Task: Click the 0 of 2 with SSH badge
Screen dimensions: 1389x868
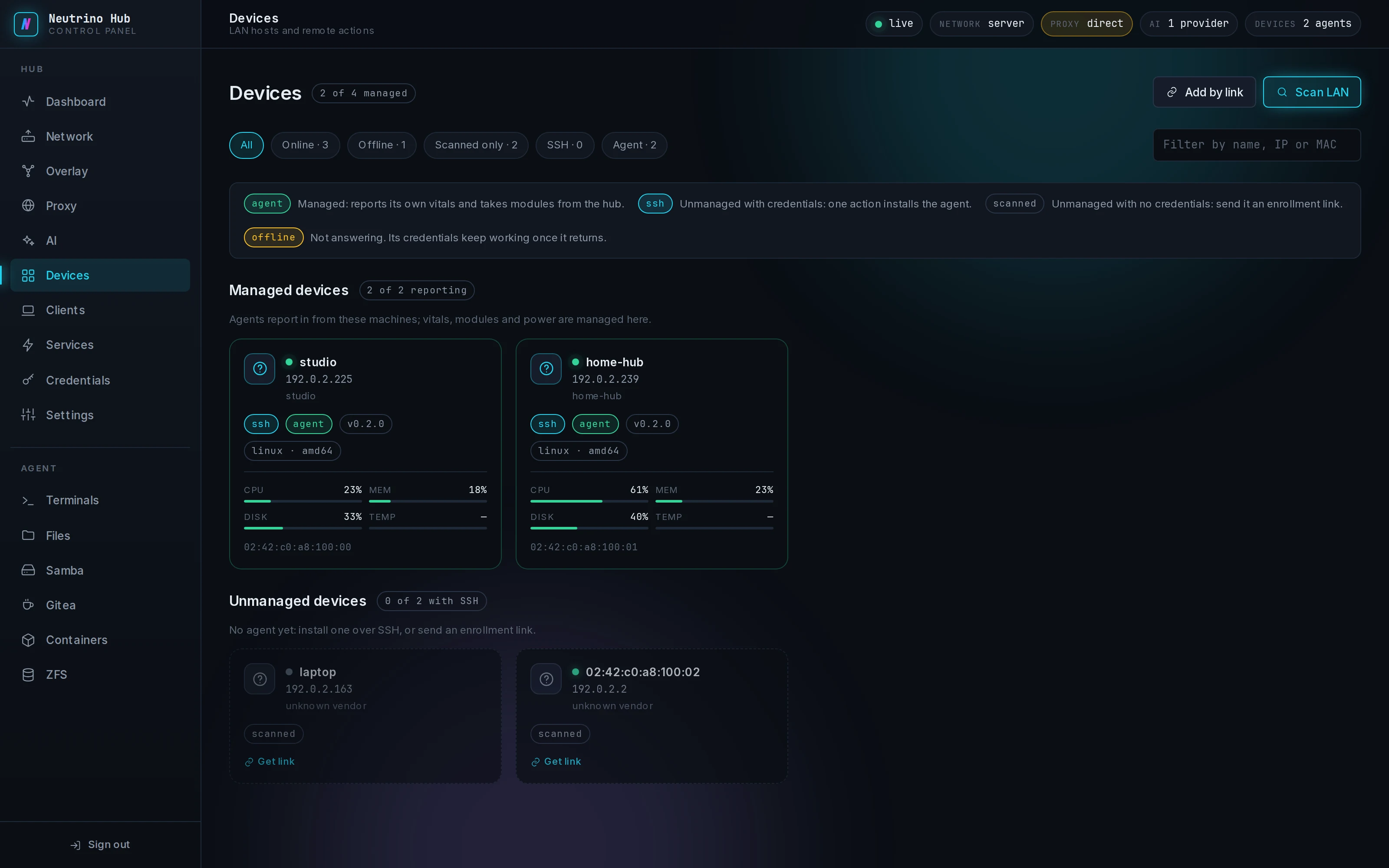Action: tap(431, 601)
